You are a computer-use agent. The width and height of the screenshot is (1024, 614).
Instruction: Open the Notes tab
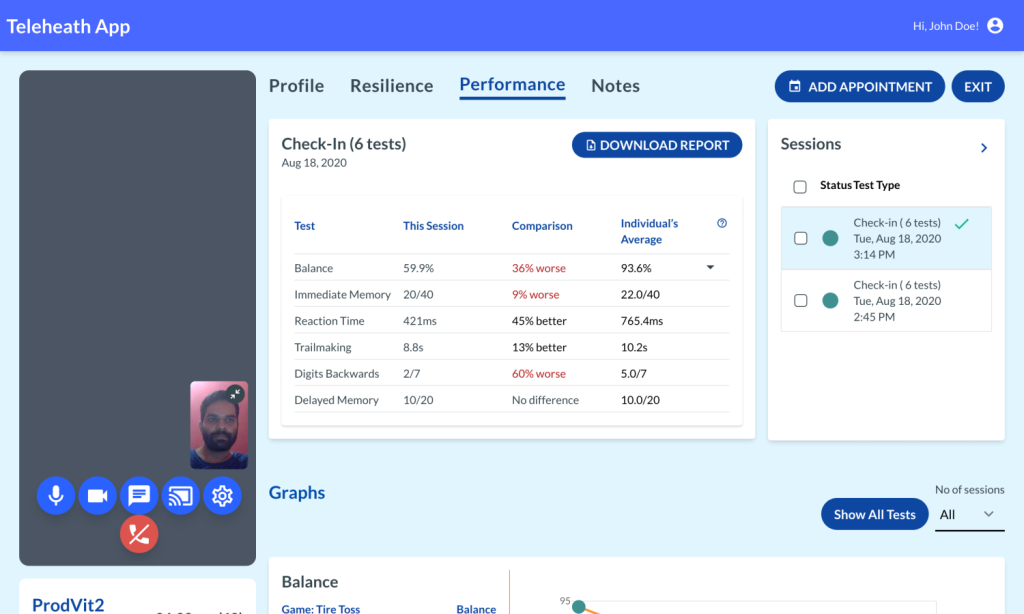click(615, 86)
